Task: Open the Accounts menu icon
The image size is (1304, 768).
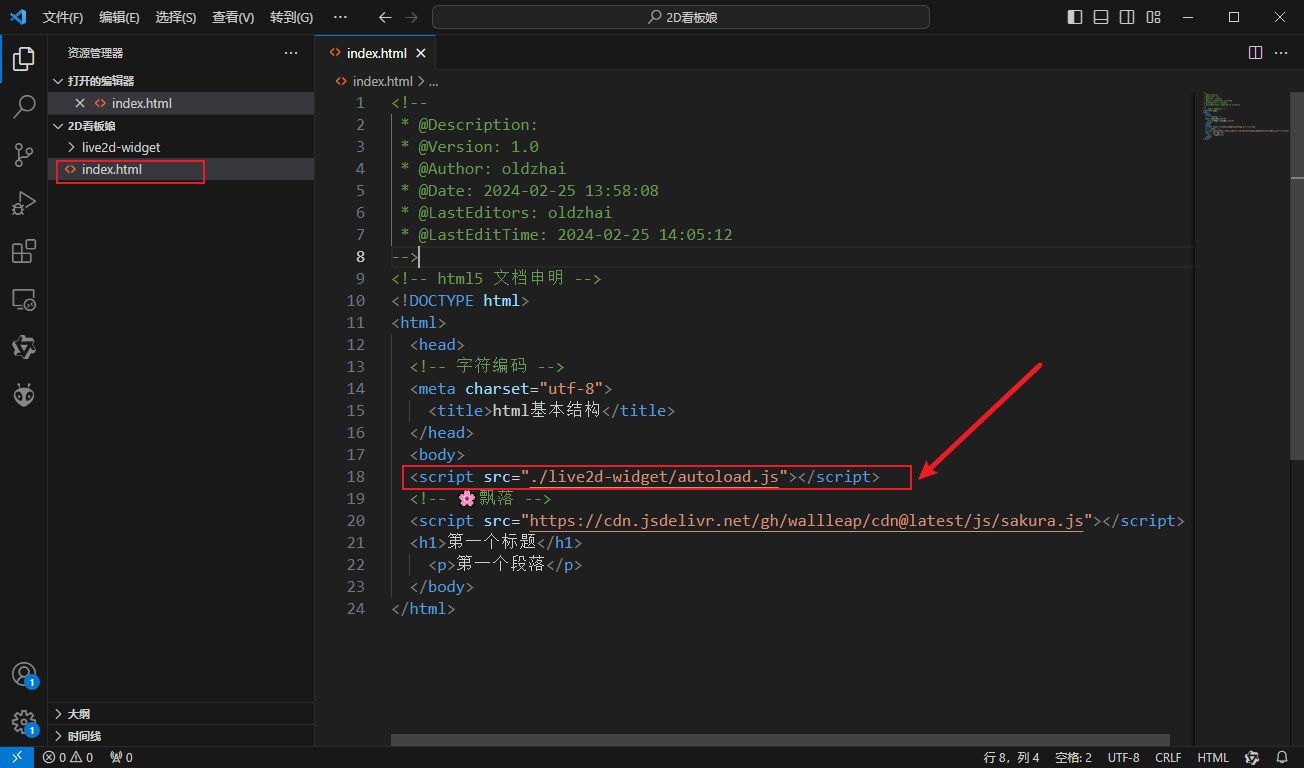Action: point(24,674)
